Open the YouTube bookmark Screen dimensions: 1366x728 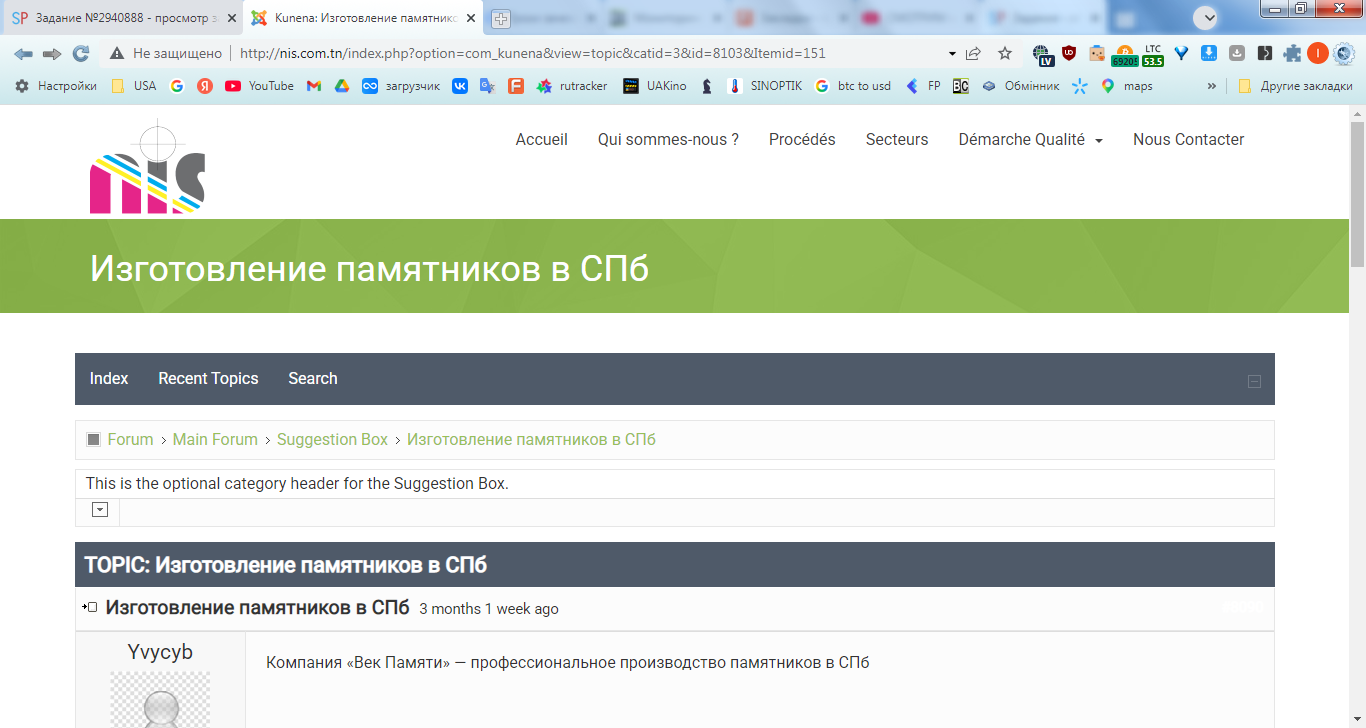click(259, 86)
